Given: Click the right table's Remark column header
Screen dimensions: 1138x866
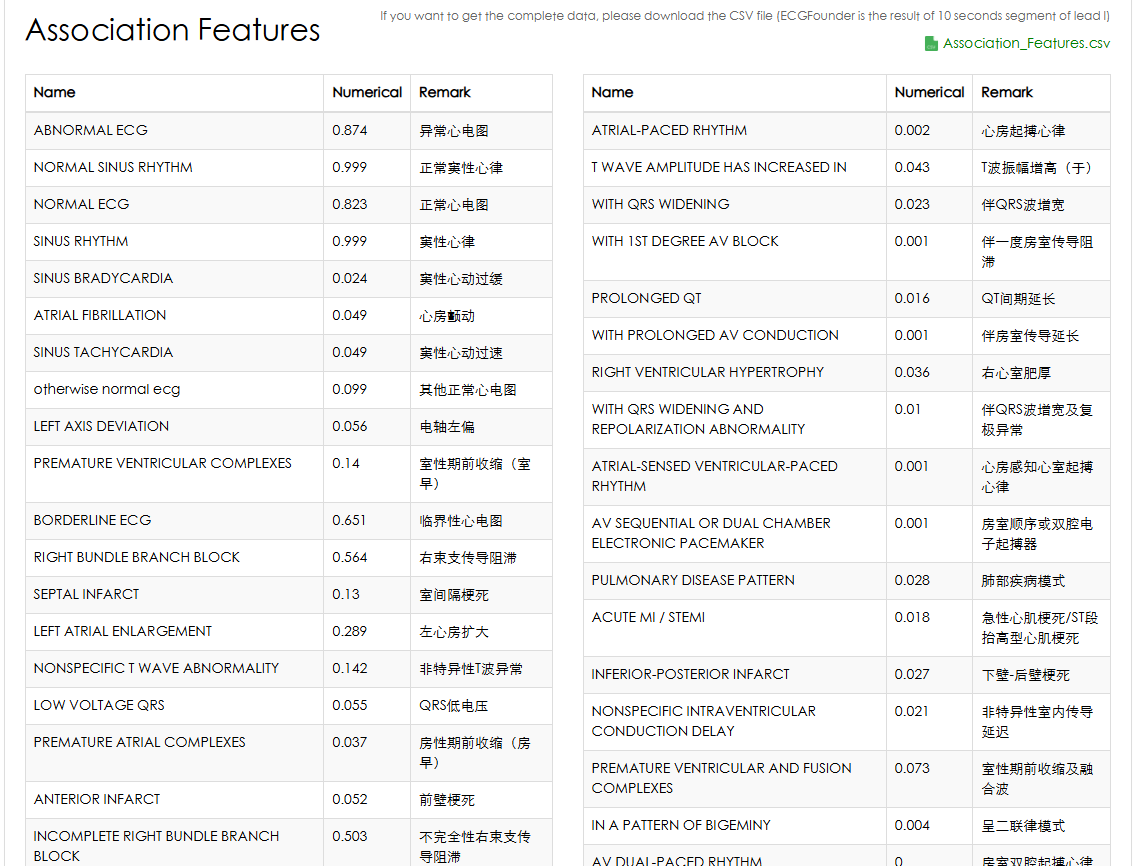Looking at the screenshot, I should coord(1007,92).
